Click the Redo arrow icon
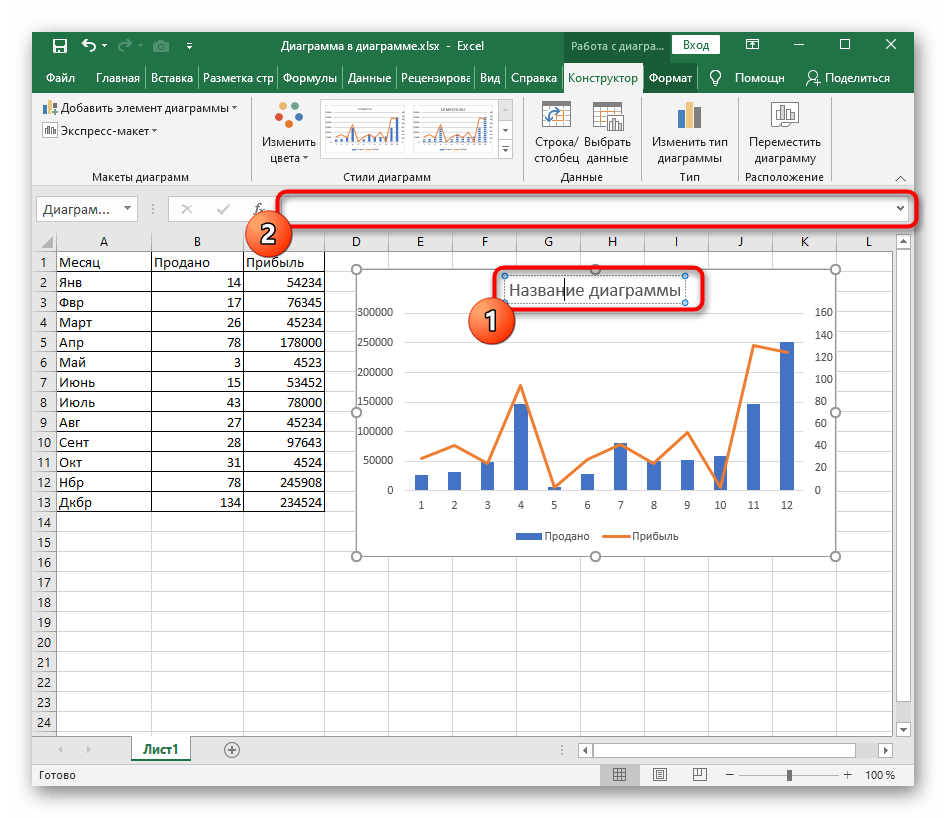This screenshot has height=818, width=946. (x=125, y=45)
